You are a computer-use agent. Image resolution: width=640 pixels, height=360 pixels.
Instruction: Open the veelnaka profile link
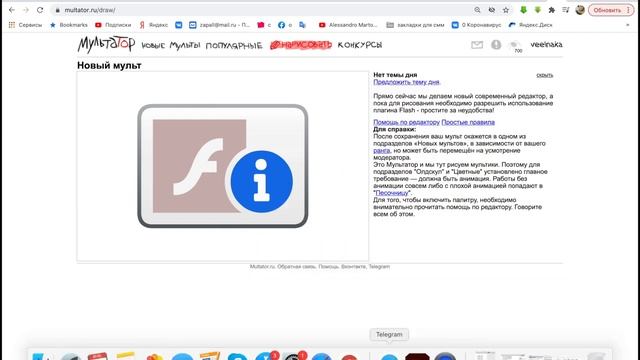coord(546,44)
